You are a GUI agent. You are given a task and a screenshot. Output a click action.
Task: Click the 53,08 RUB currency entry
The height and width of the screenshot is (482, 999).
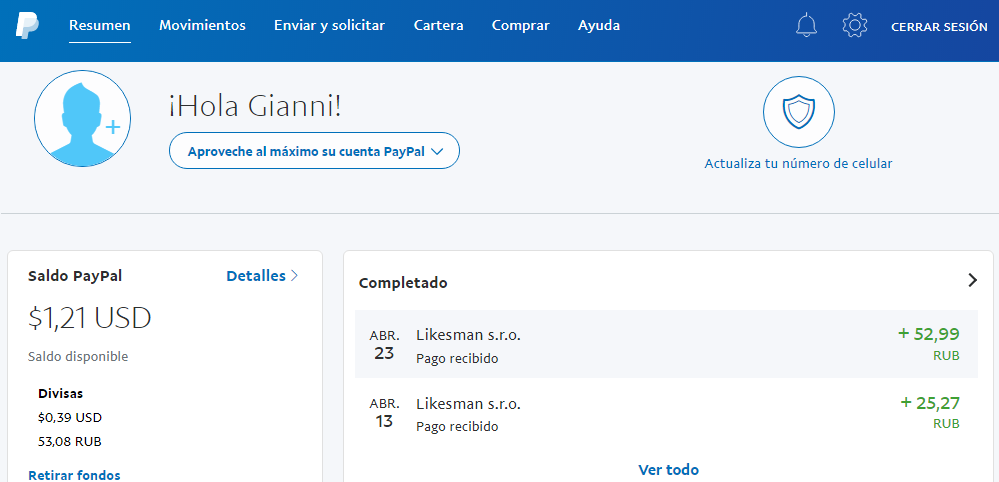pyautogui.click(x=70, y=441)
